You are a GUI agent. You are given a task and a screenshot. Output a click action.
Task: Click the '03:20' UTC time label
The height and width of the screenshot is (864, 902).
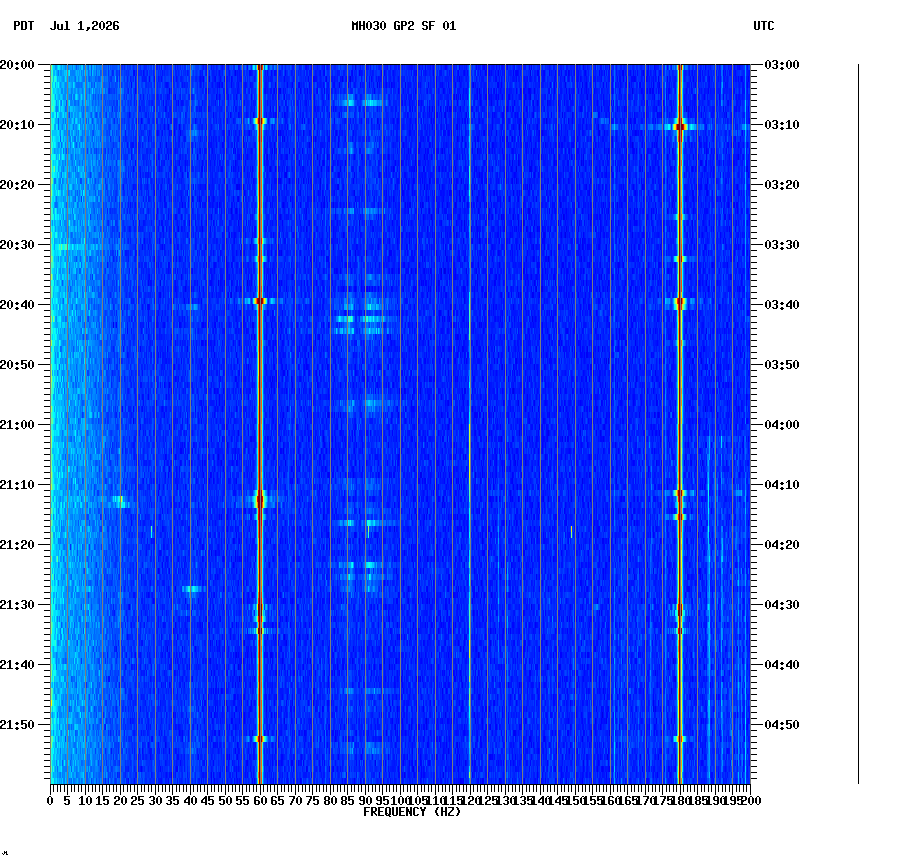tap(782, 185)
